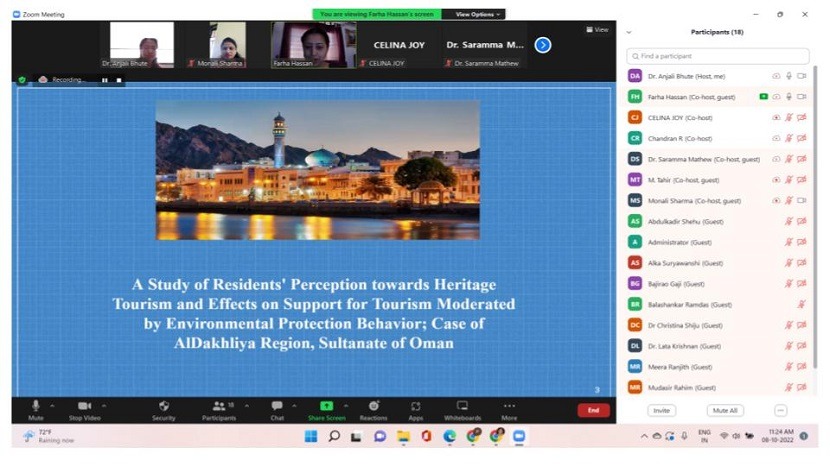
Task: Select Bajirao Gaji in participants list
Action: coord(718,283)
